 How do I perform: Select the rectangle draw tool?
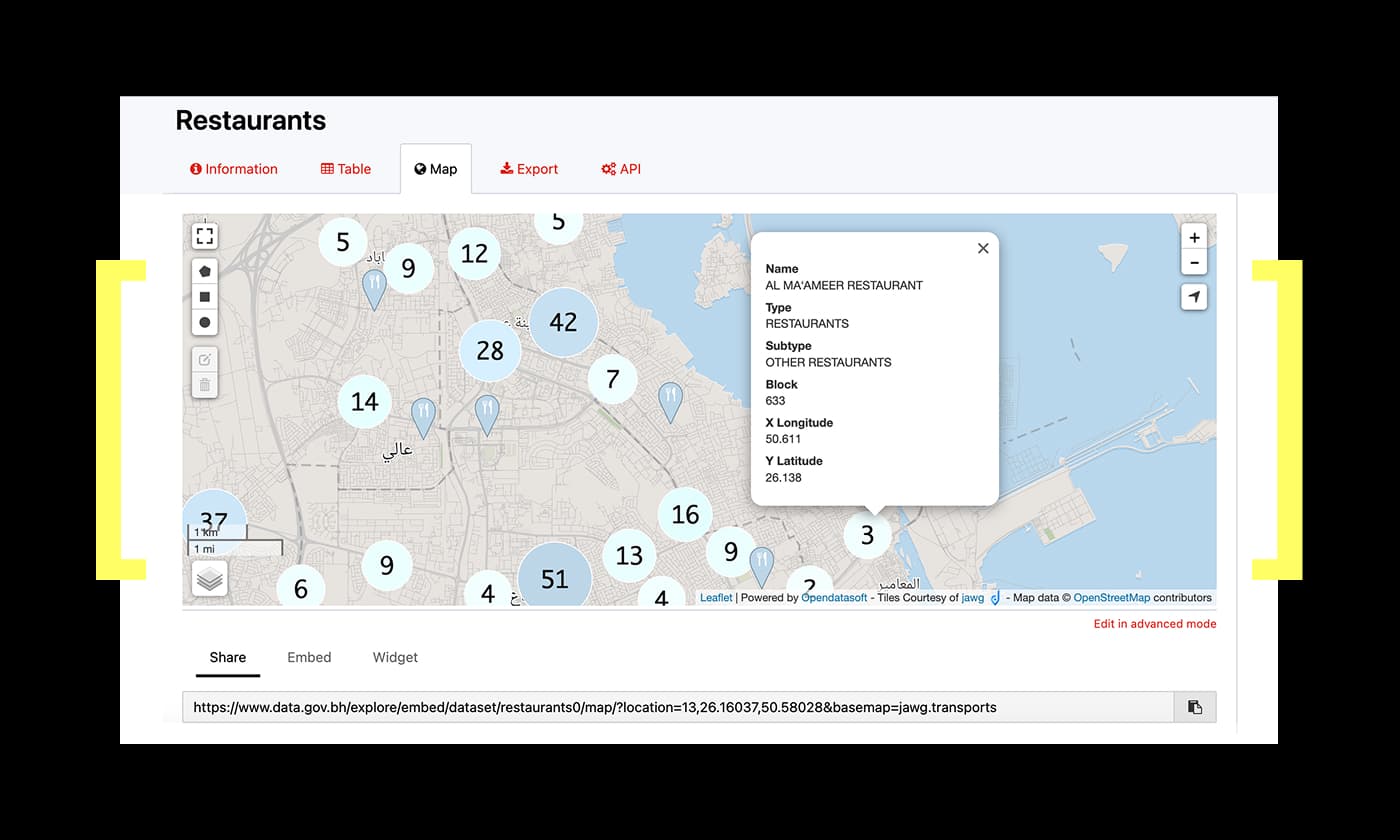tap(205, 297)
